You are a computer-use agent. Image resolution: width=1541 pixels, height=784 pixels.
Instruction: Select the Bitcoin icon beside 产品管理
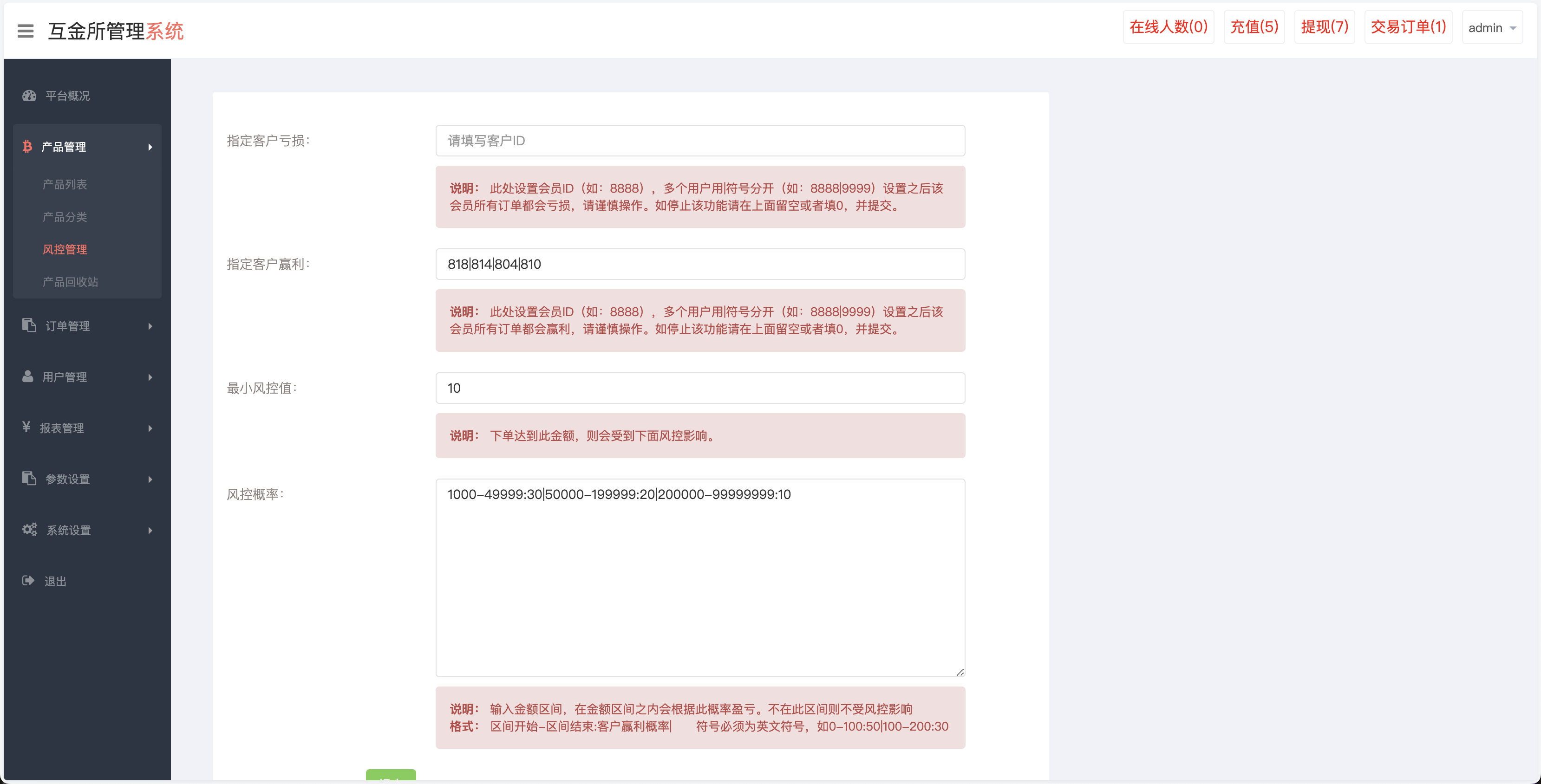pos(28,147)
